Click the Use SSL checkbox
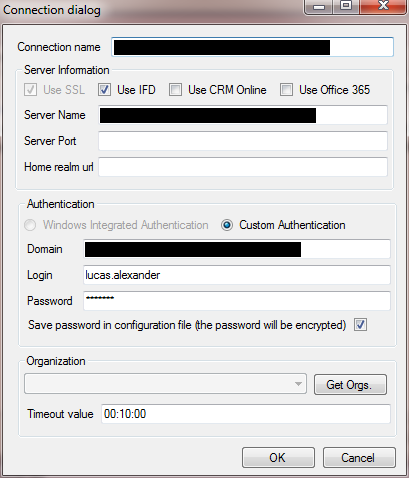 pyautogui.click(x=30, y=90)
